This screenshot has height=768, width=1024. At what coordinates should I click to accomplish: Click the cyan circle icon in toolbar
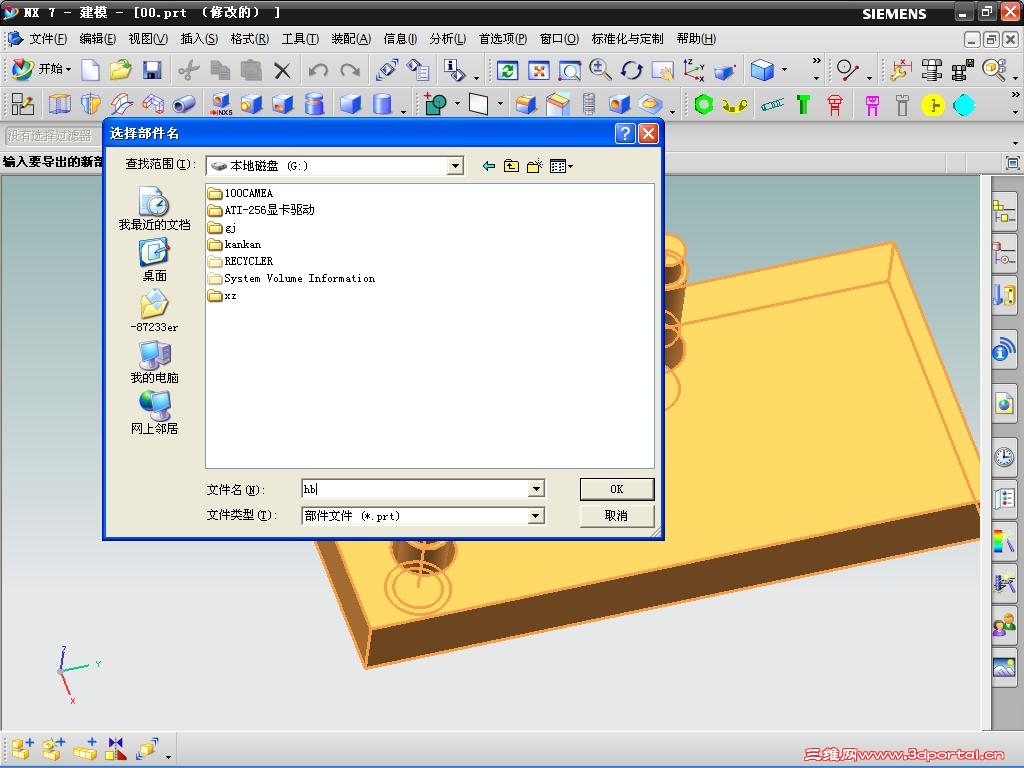tap(964, 105)
